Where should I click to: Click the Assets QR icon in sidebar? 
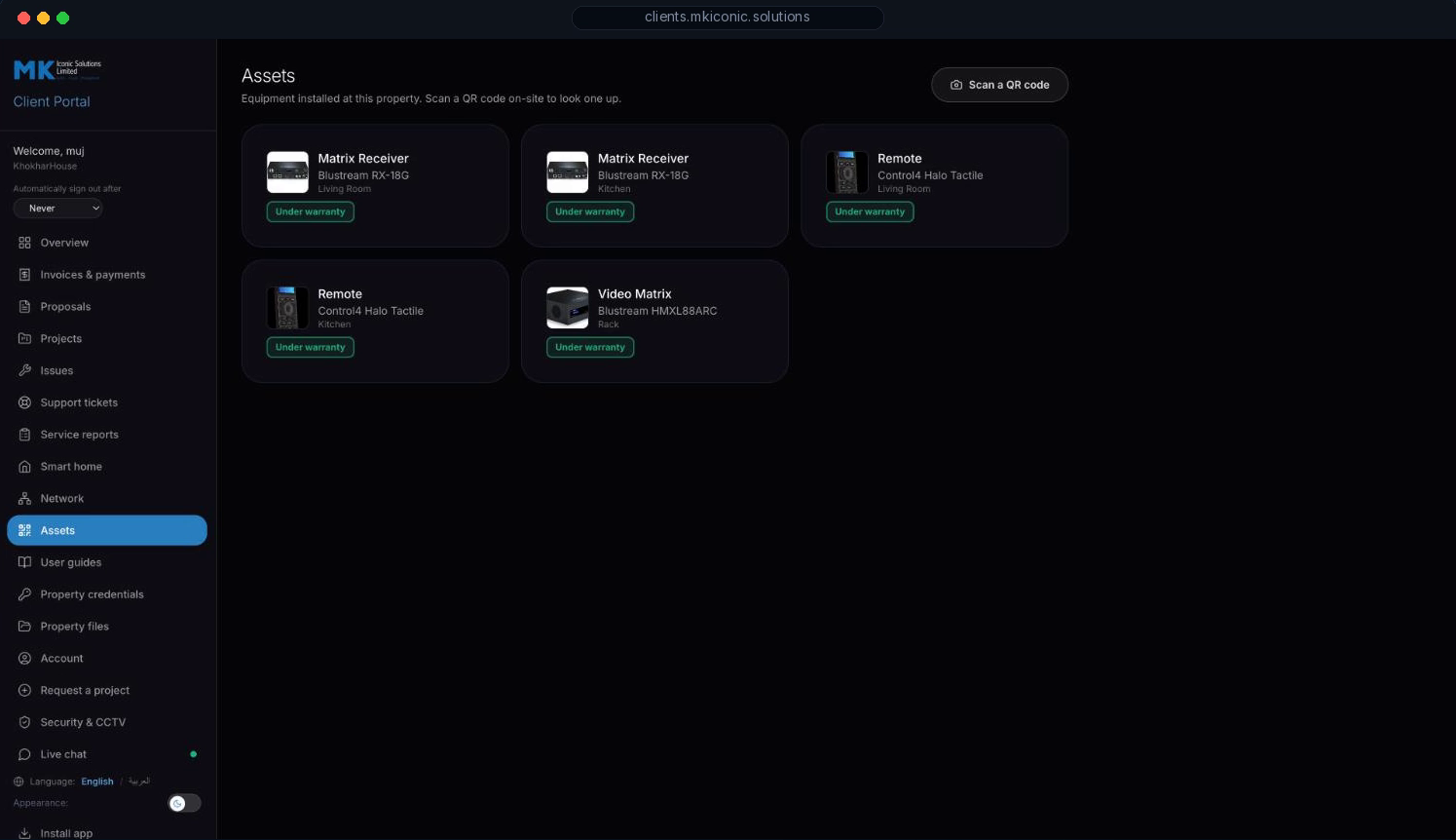tap(25, 530)
